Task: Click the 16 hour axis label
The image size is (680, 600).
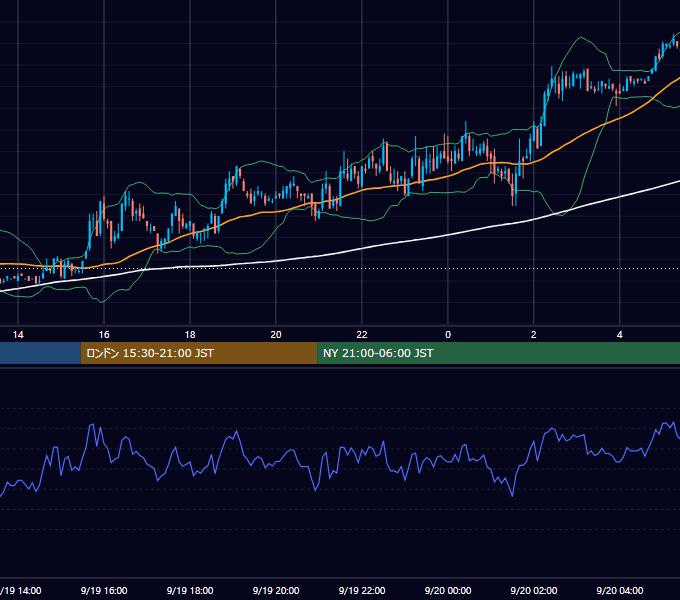Action: coord(104,335)
